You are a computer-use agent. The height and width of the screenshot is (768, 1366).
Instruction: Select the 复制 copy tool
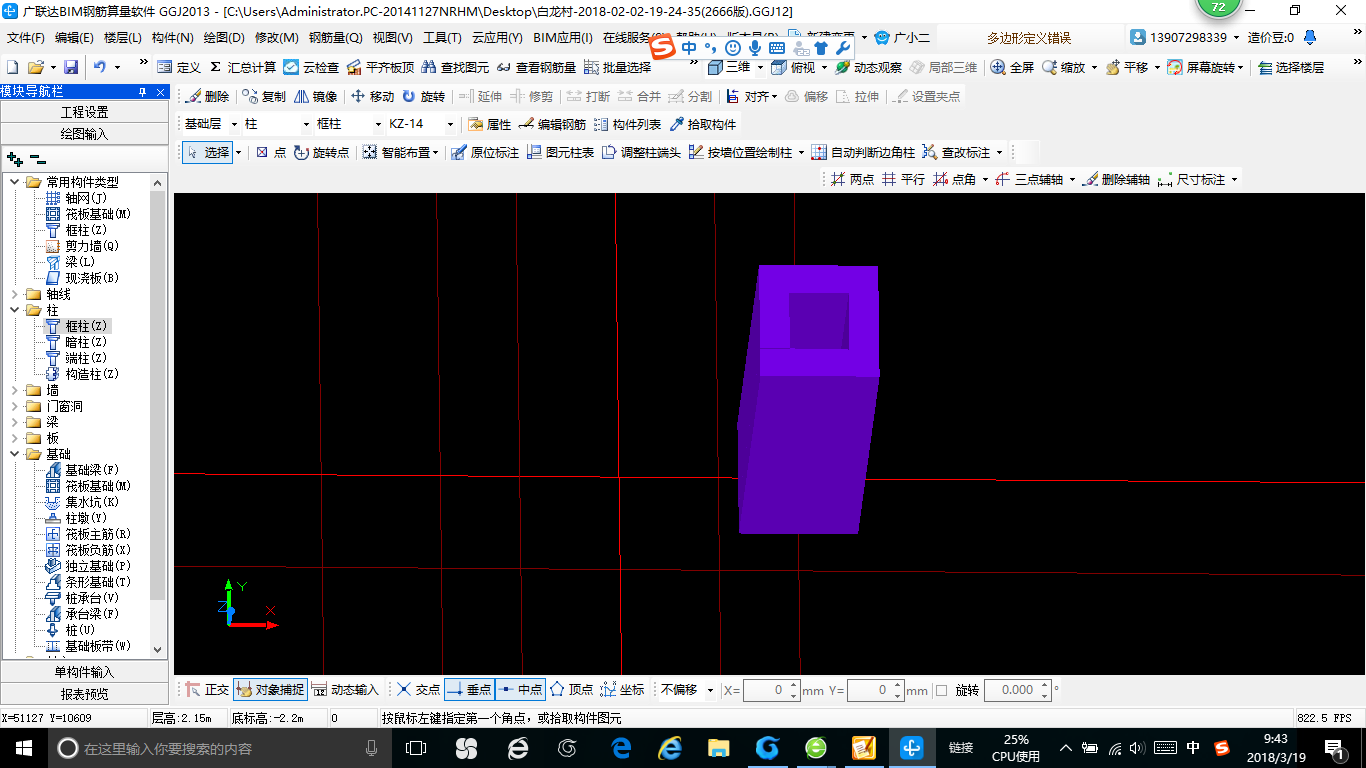pyautogui.click(x=264, y=96)
